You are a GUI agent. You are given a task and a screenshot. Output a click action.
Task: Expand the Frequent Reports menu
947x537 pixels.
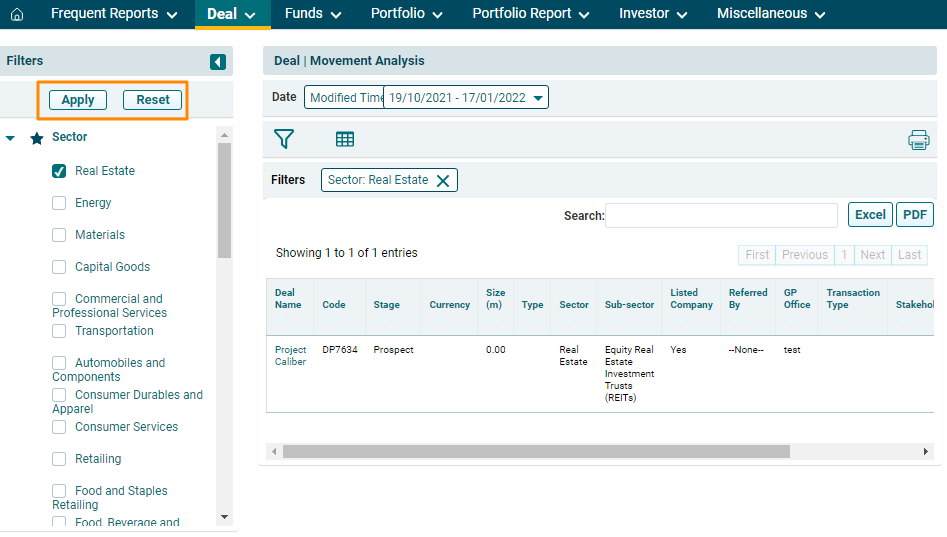click(x=114, y=14)
